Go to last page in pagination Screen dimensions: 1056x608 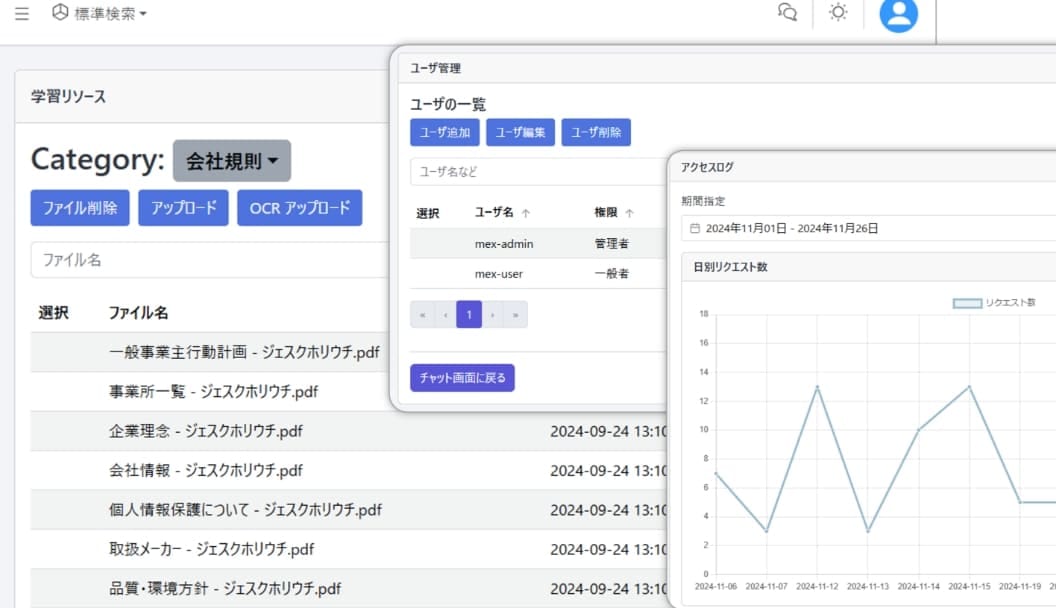point(515,314)
